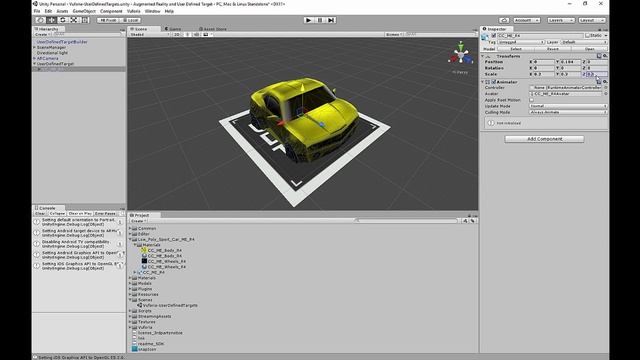Expand SceneManager in Hierarchy
640x360 pixels.
point(35,47)
